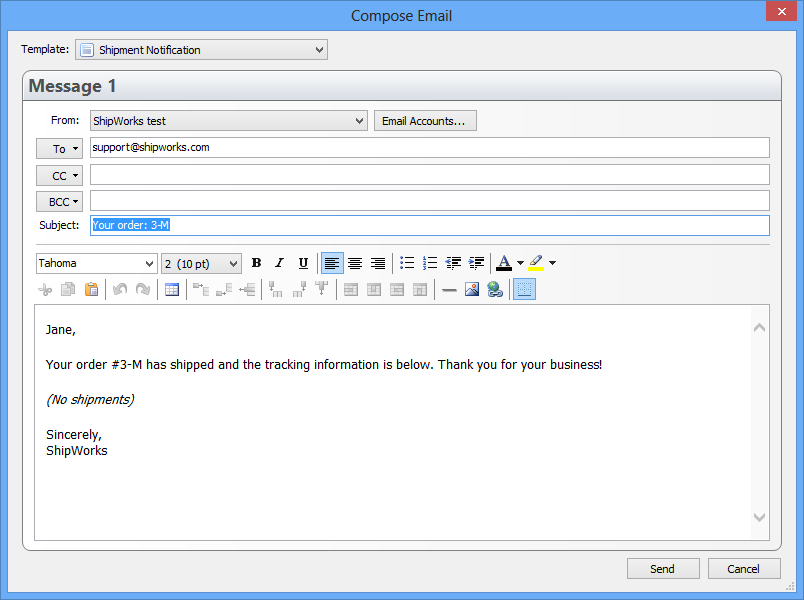804x600 pixels.
Task: Insert a numbered list
Action: 430,263
